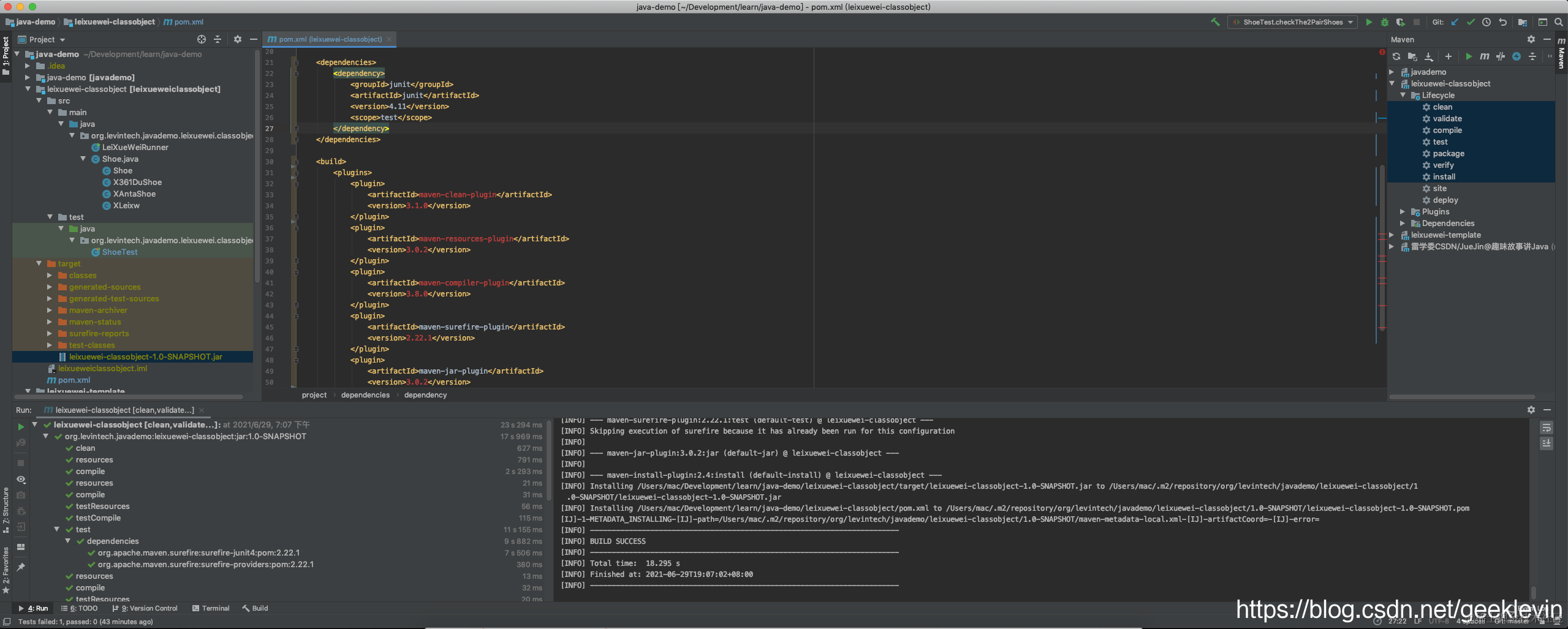
Task: Add a Maven project with the plus icon
Action: tap(1449, 56)
